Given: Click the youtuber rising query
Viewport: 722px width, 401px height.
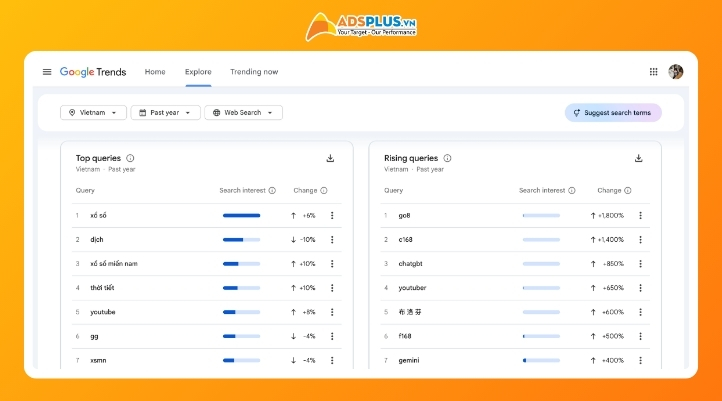Looking at the screenshot, I should (x=412, y=288).
